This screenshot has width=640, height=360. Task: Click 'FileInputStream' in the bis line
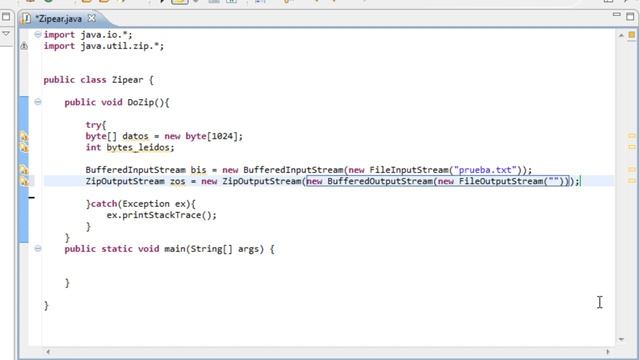click(409, 170)
